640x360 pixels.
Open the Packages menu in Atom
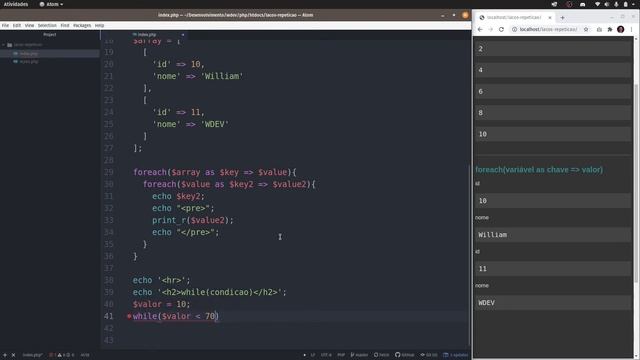tap(82, 25)
